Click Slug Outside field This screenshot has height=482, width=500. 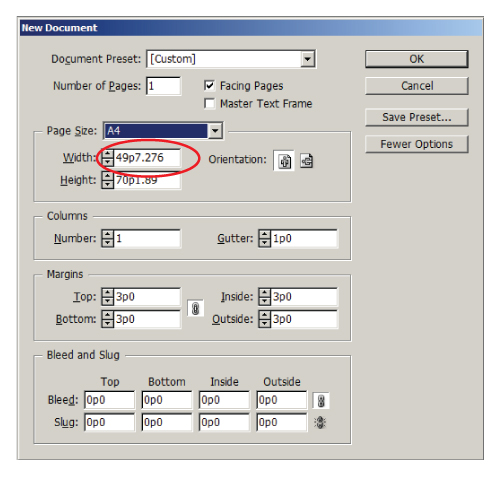[281, 422]
